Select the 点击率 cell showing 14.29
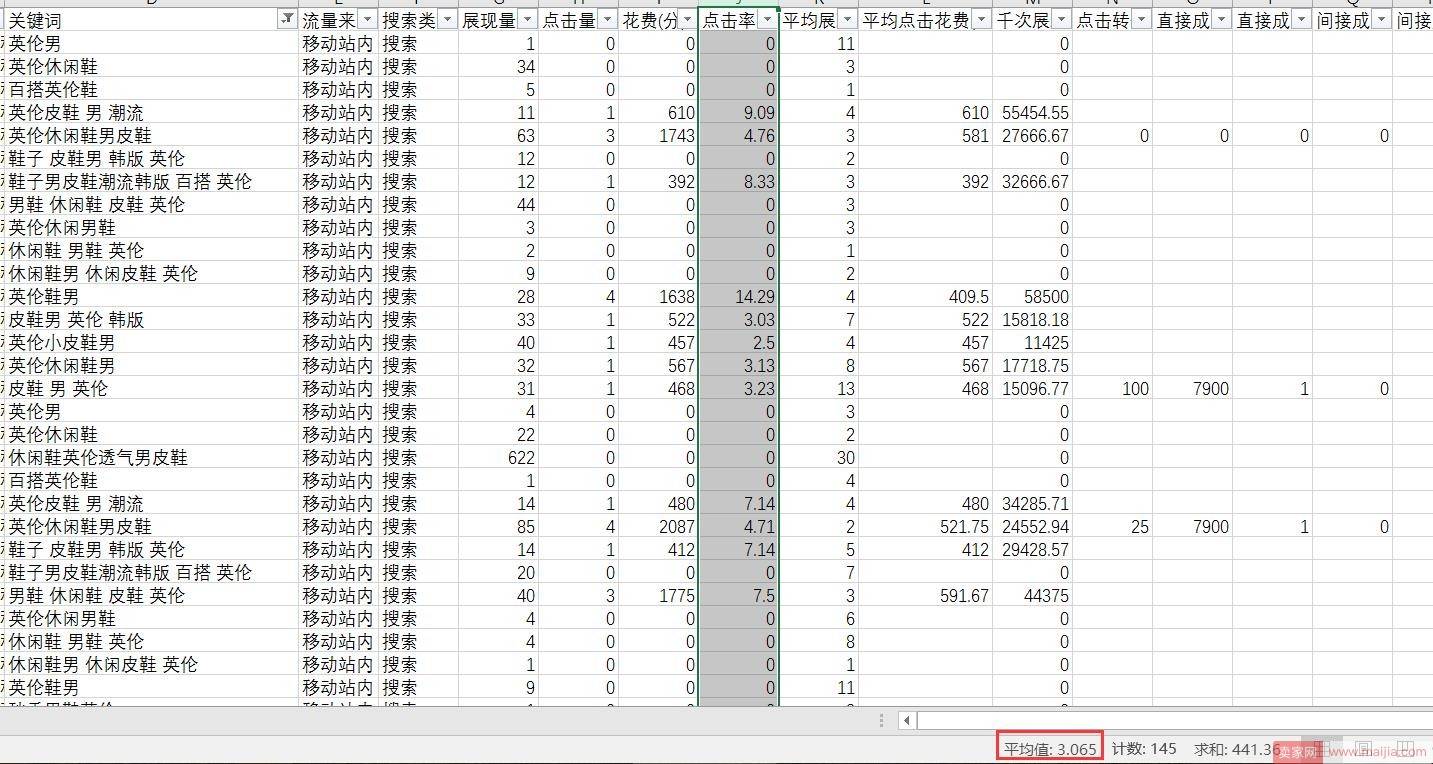Image resolution: width=1433 pixels, height=764 pixels. 738,296
